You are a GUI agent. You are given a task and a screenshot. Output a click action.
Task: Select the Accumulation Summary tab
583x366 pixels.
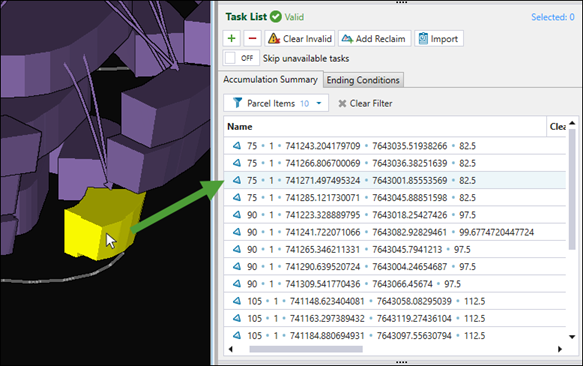pyautogui.click(x=270, y=79)
